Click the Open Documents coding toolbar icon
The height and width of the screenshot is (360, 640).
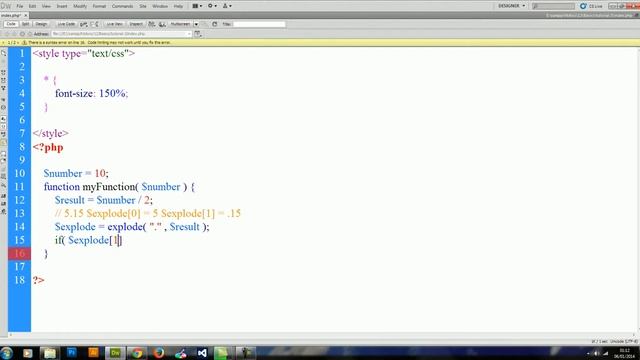(4, 53)
